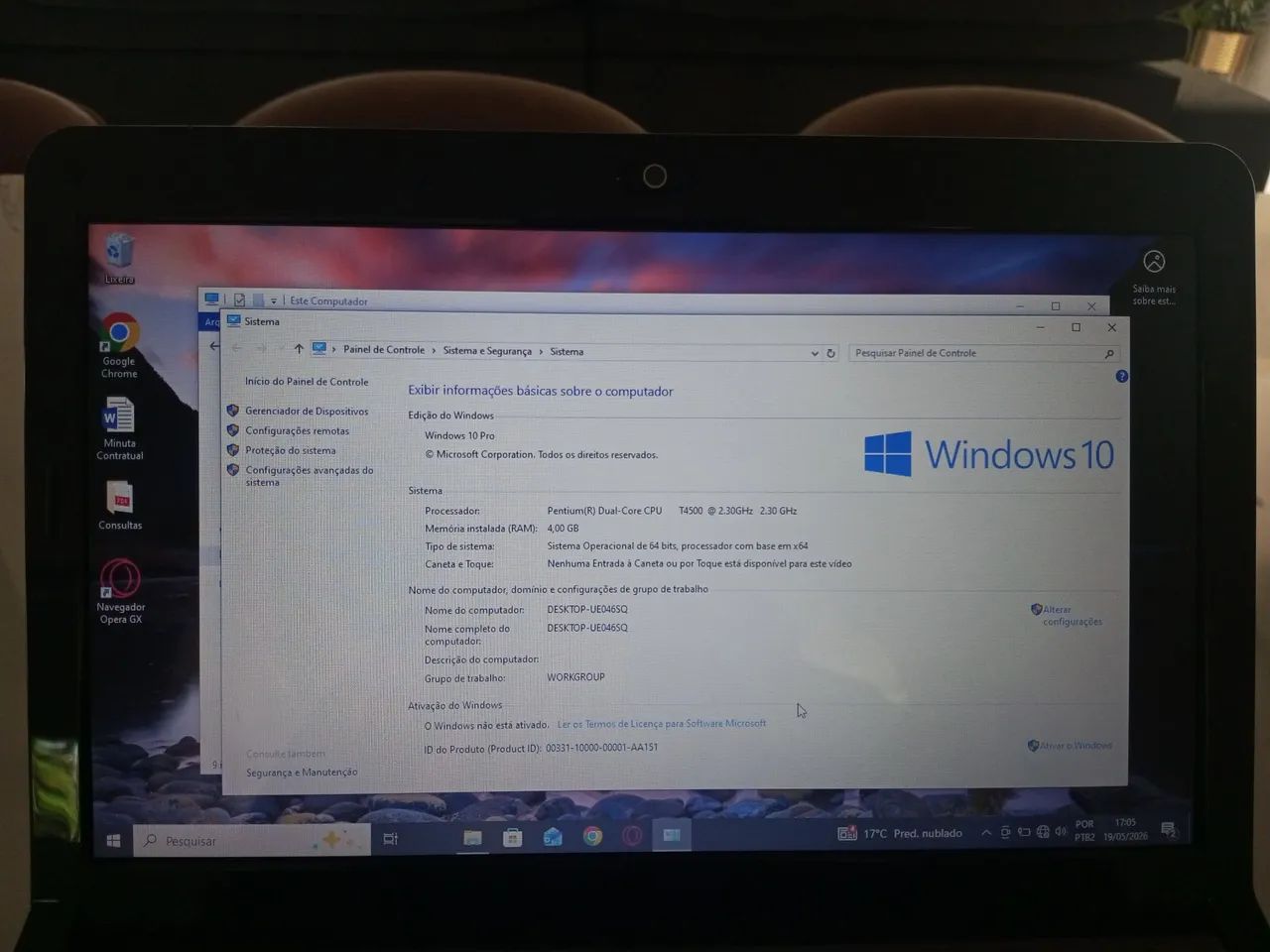Open Configurações remotas
The image size is (1270, 952).
298,431
